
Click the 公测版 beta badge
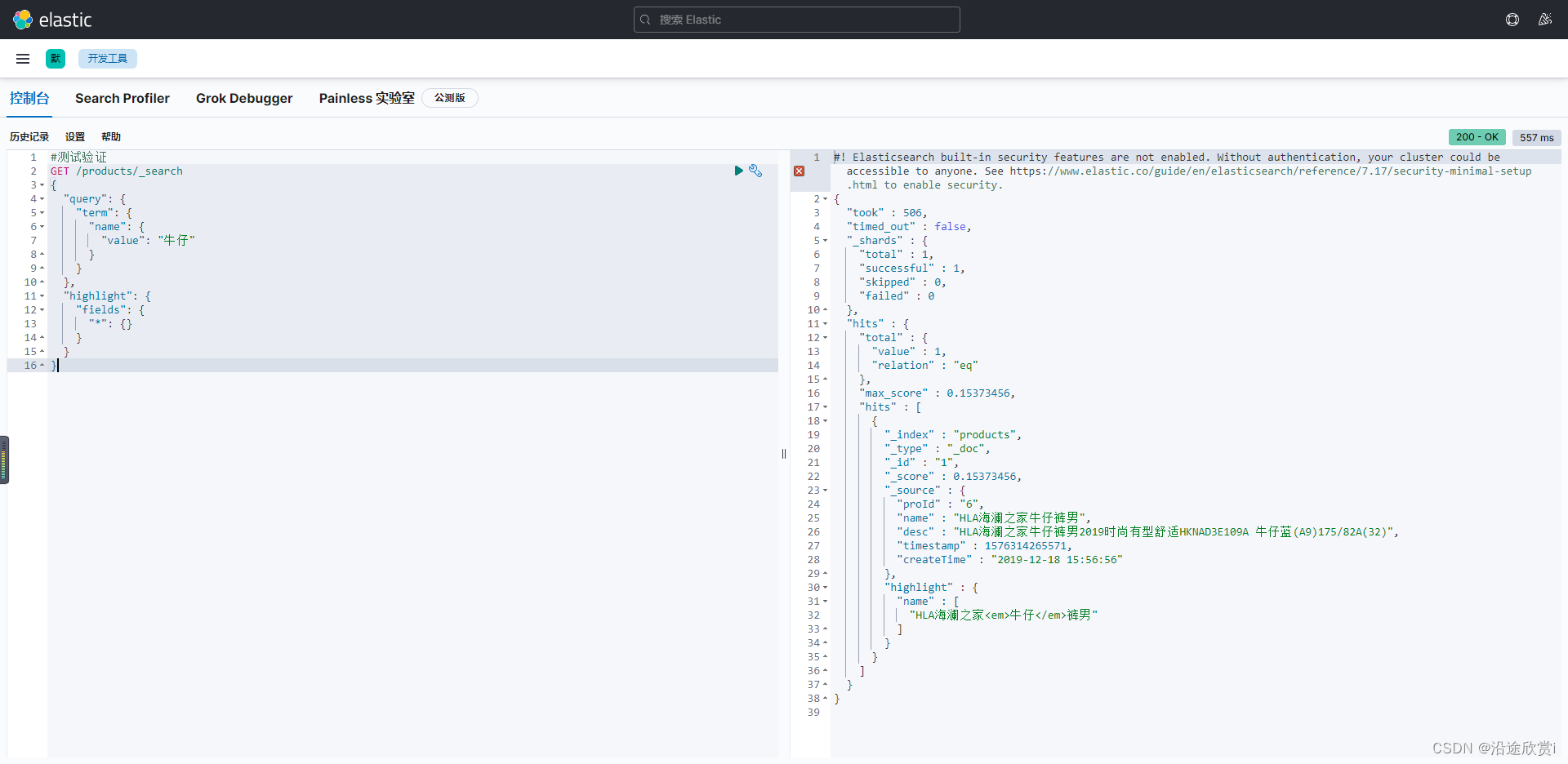pyautogui.click(x=450, y=98)
